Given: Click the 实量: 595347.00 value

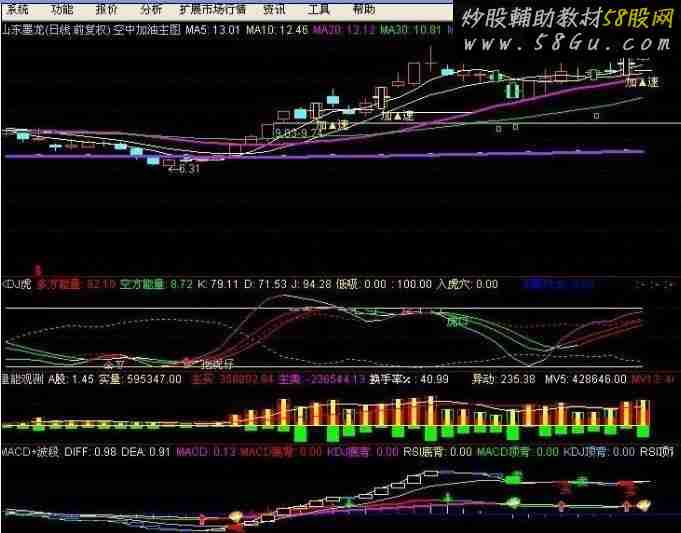Looking at the screenshot, I should pyautogui.click(x=140, y=379).
